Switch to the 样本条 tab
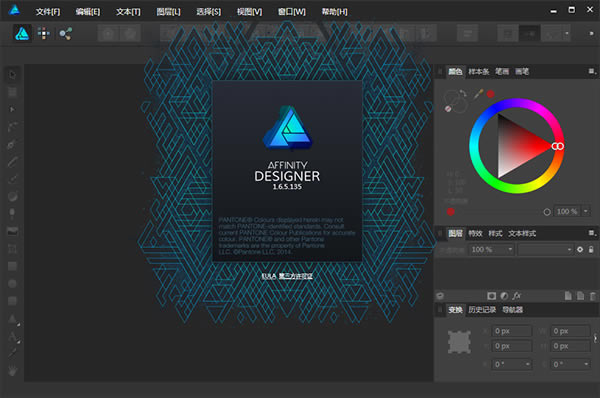The image size is (600, 398). pos(479,72)
